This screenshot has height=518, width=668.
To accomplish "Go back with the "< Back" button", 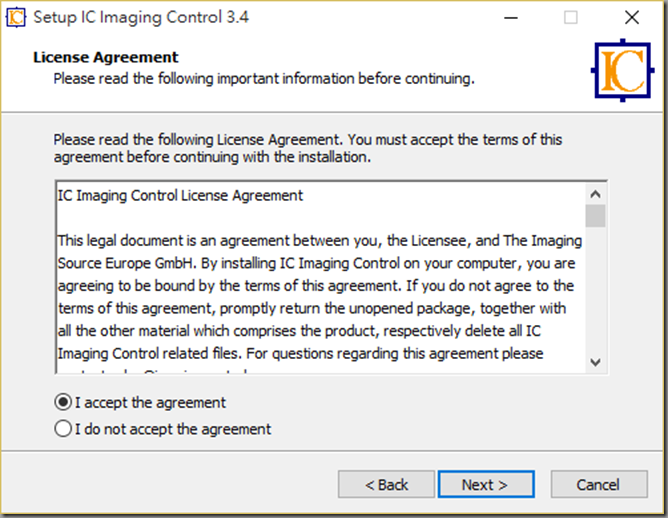I will click(386, 484).
